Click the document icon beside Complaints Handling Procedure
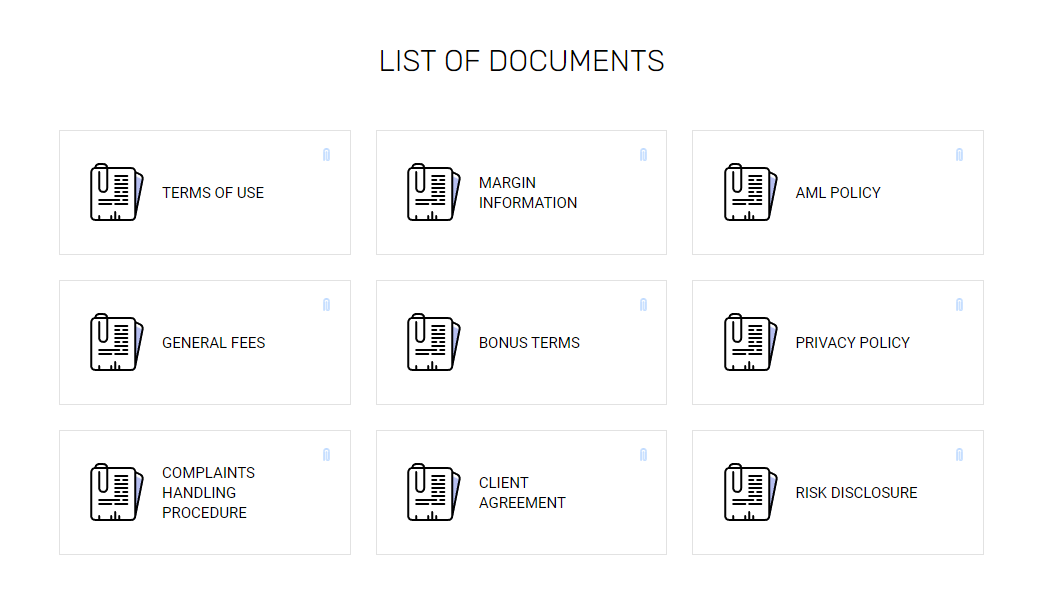Screen dimensions: 1043x612 116,492
